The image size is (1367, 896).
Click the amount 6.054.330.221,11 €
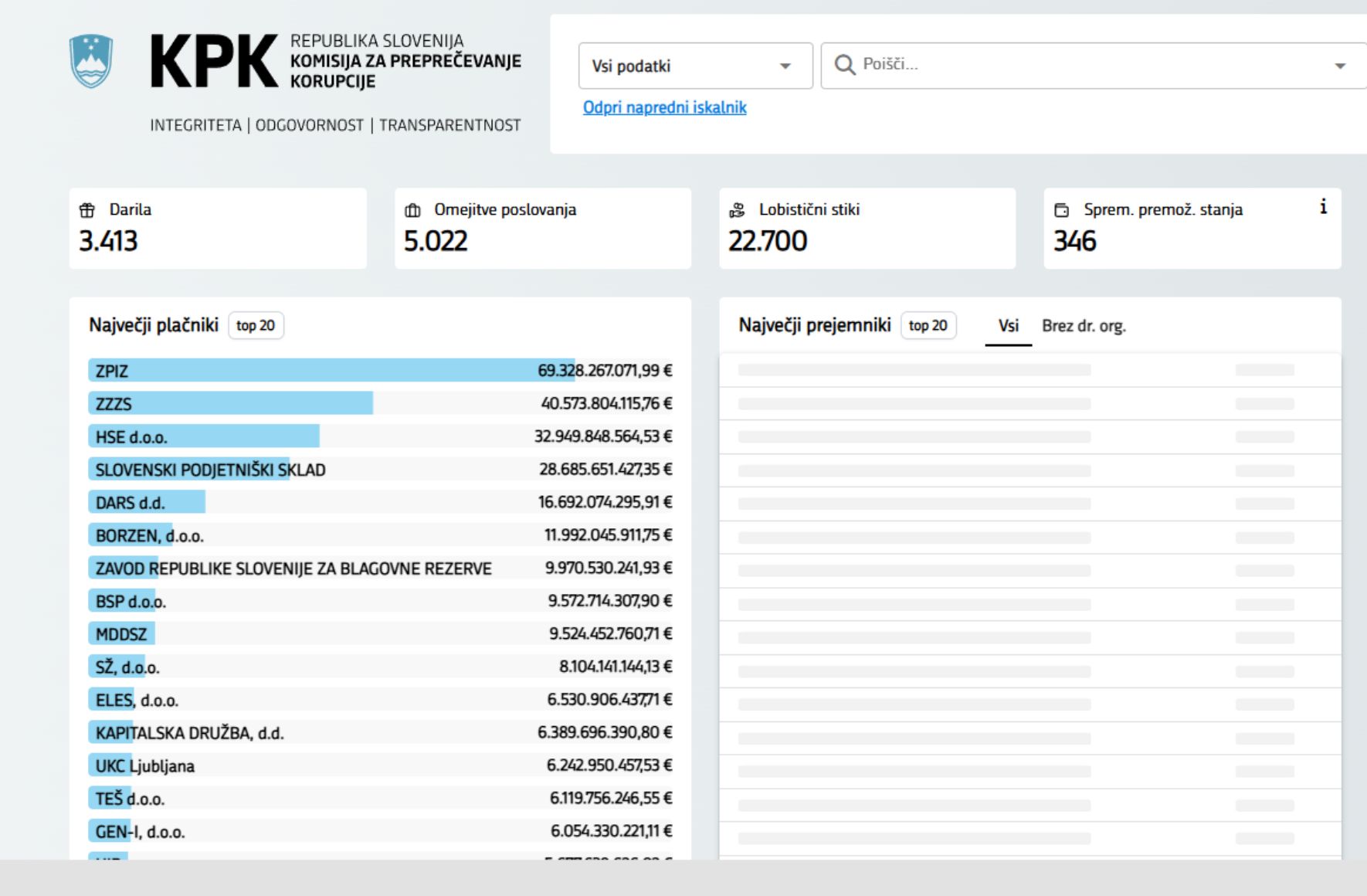(612, 831)
